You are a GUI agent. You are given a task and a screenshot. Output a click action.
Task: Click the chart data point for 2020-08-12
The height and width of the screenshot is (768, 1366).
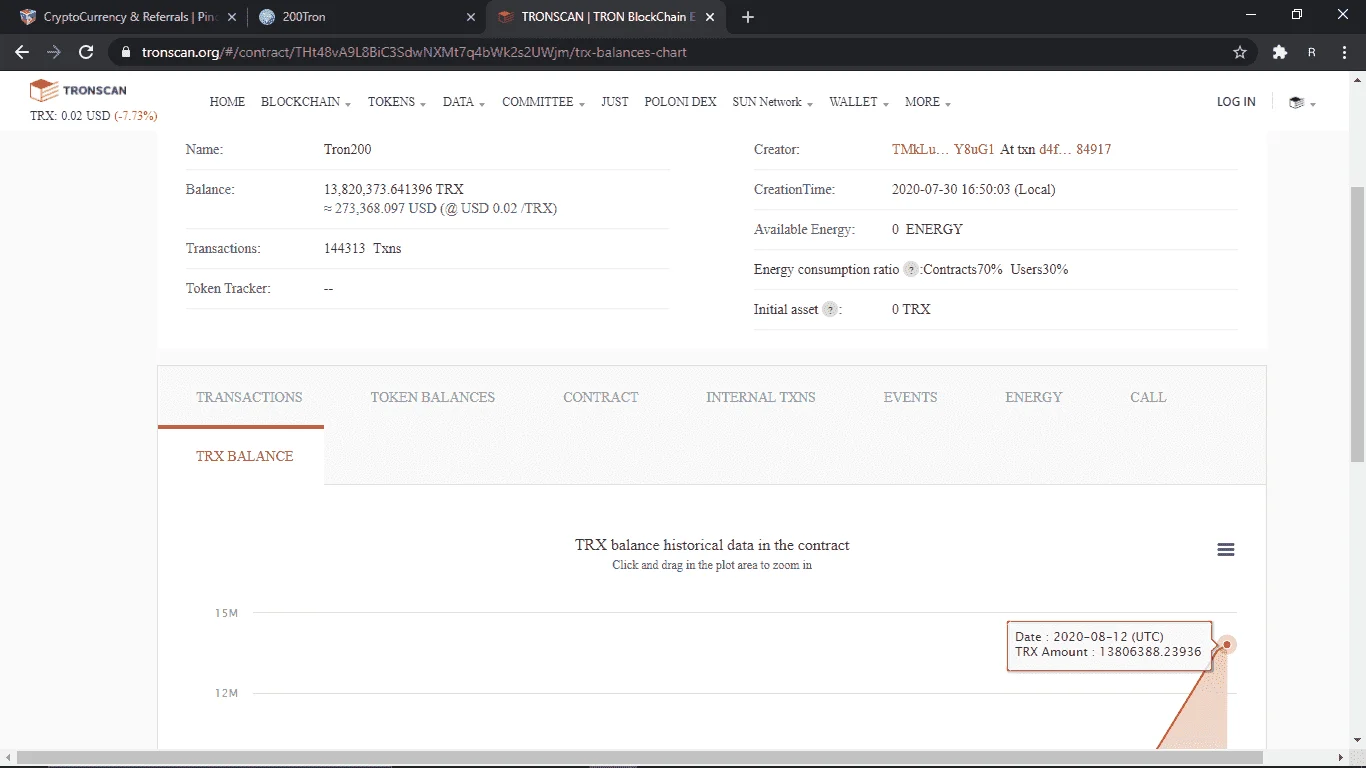[x=1227, y=644]
